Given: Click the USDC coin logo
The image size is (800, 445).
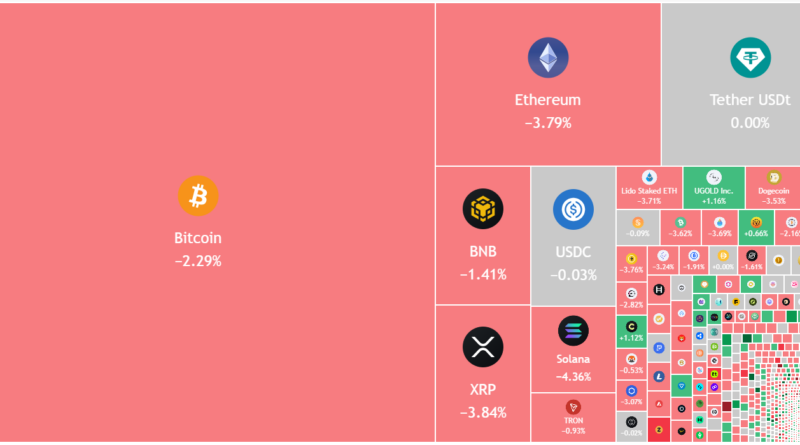Looking at the screenshot, I should point(573,209).
